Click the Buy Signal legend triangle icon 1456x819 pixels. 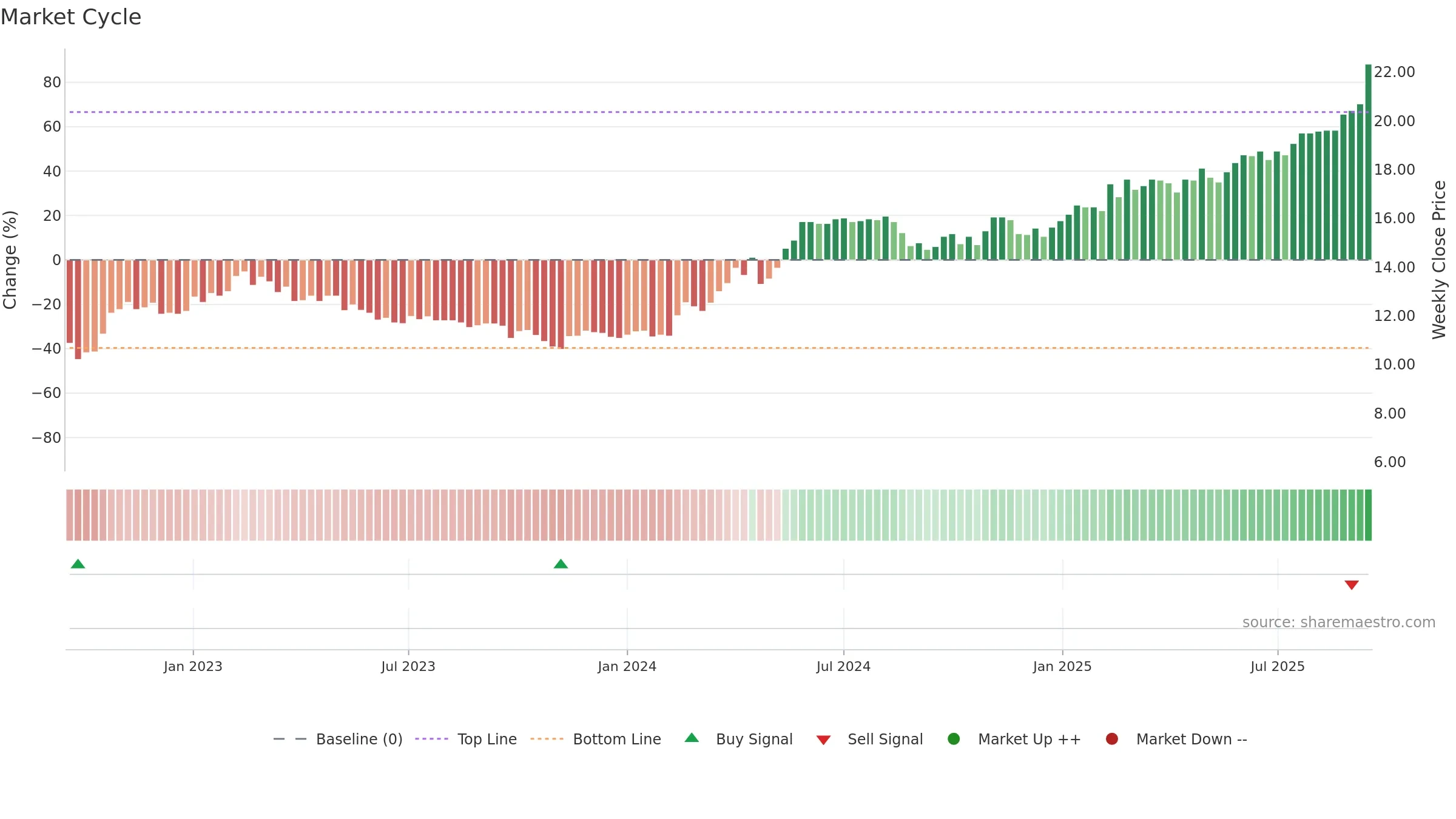coord(692,738)
